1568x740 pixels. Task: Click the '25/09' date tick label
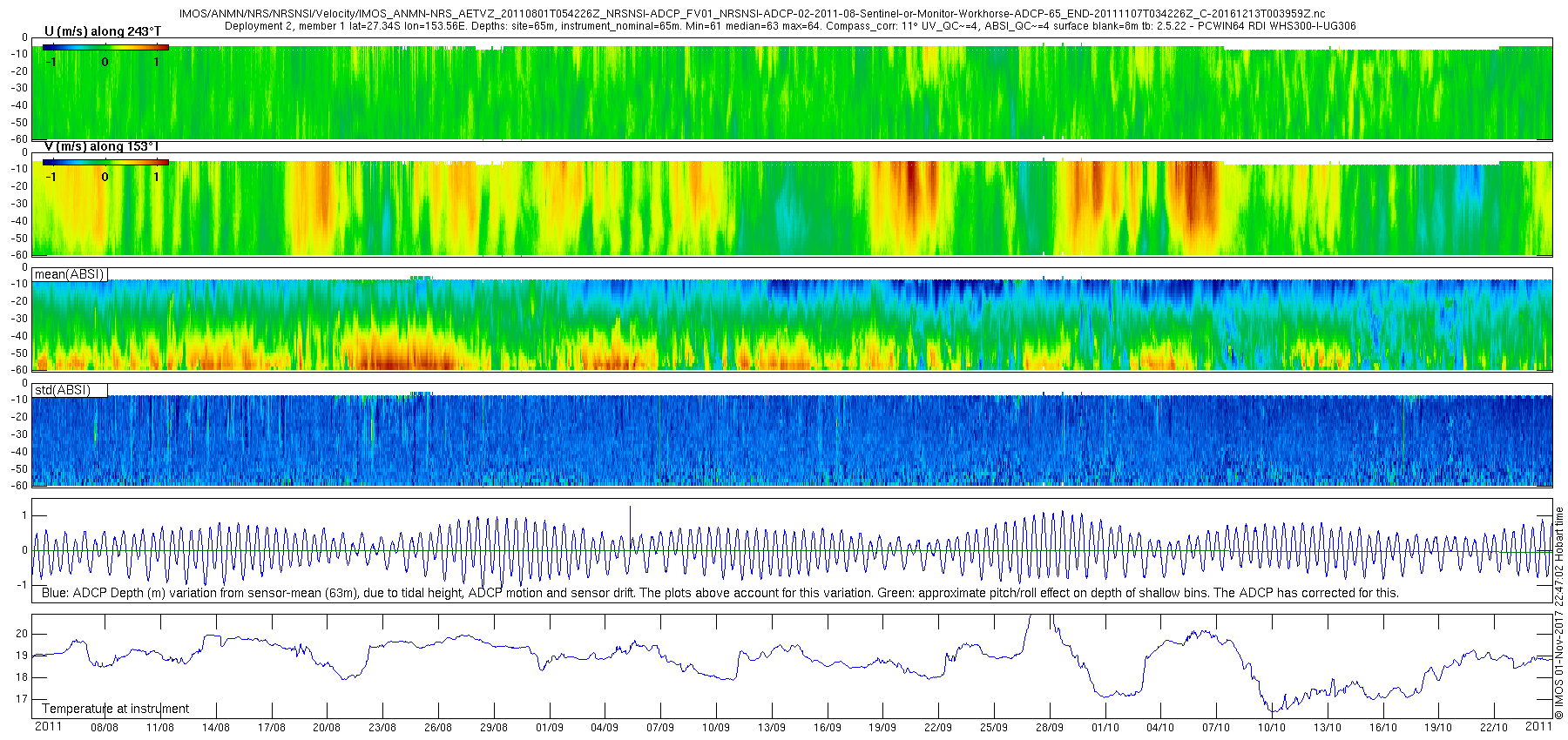click(x=994, y=728)
